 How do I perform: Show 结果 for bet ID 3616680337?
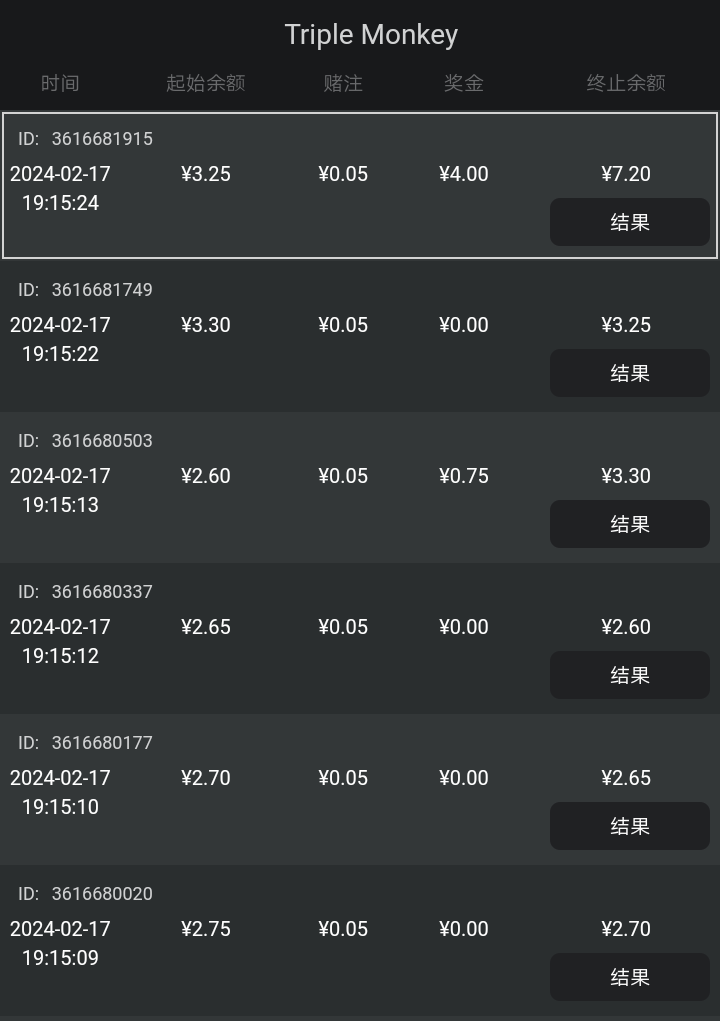pyautogui.click(x=630, y=675)
